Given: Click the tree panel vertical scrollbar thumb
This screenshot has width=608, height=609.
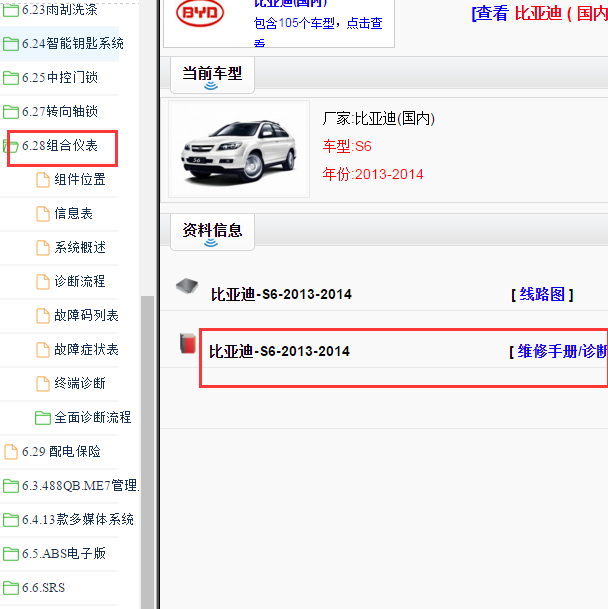Looking at the screenshot, I should coord(147,452).
